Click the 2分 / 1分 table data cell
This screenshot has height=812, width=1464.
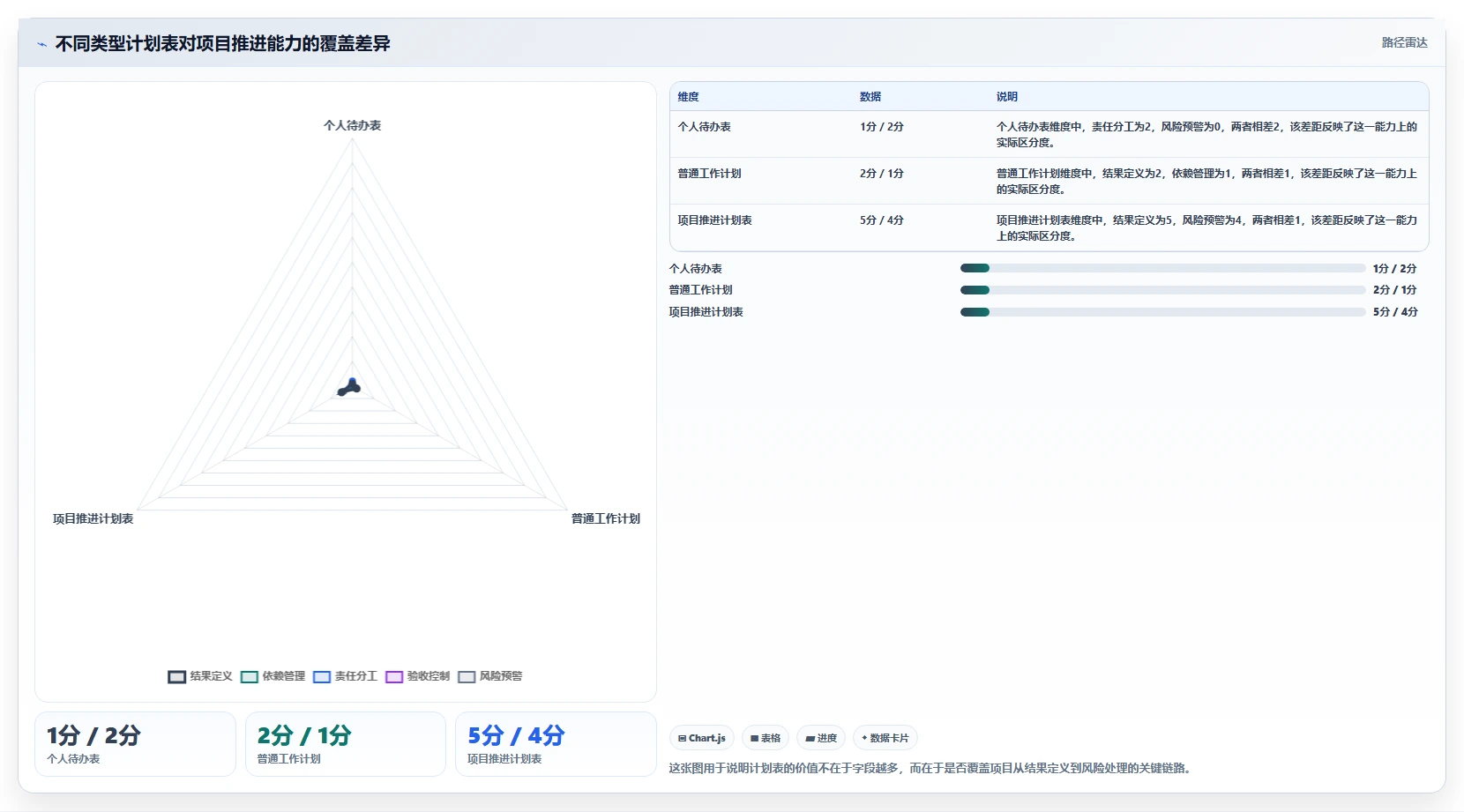(x=882, y=174)
